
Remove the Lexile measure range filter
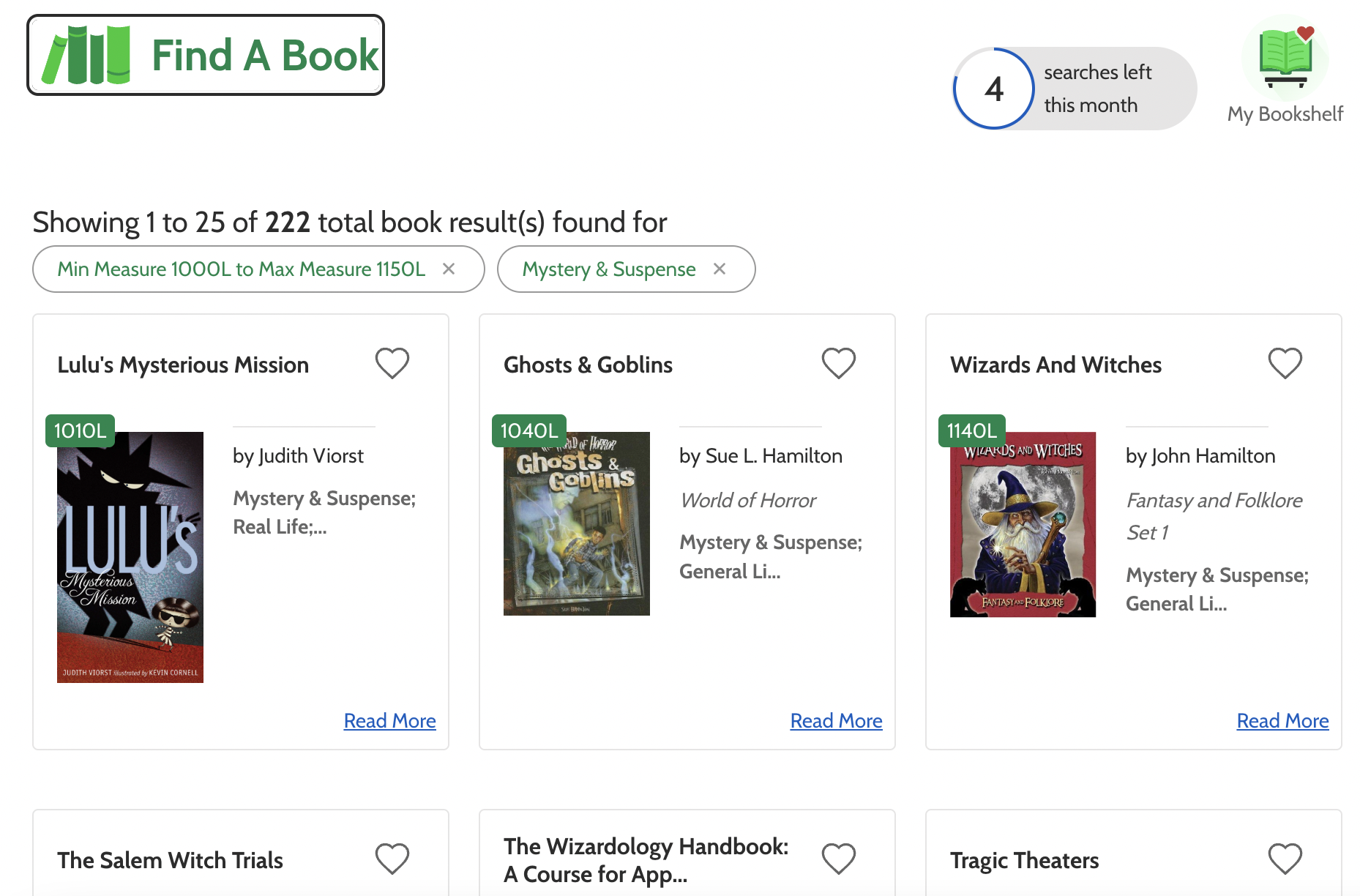[x=449, y=269]
